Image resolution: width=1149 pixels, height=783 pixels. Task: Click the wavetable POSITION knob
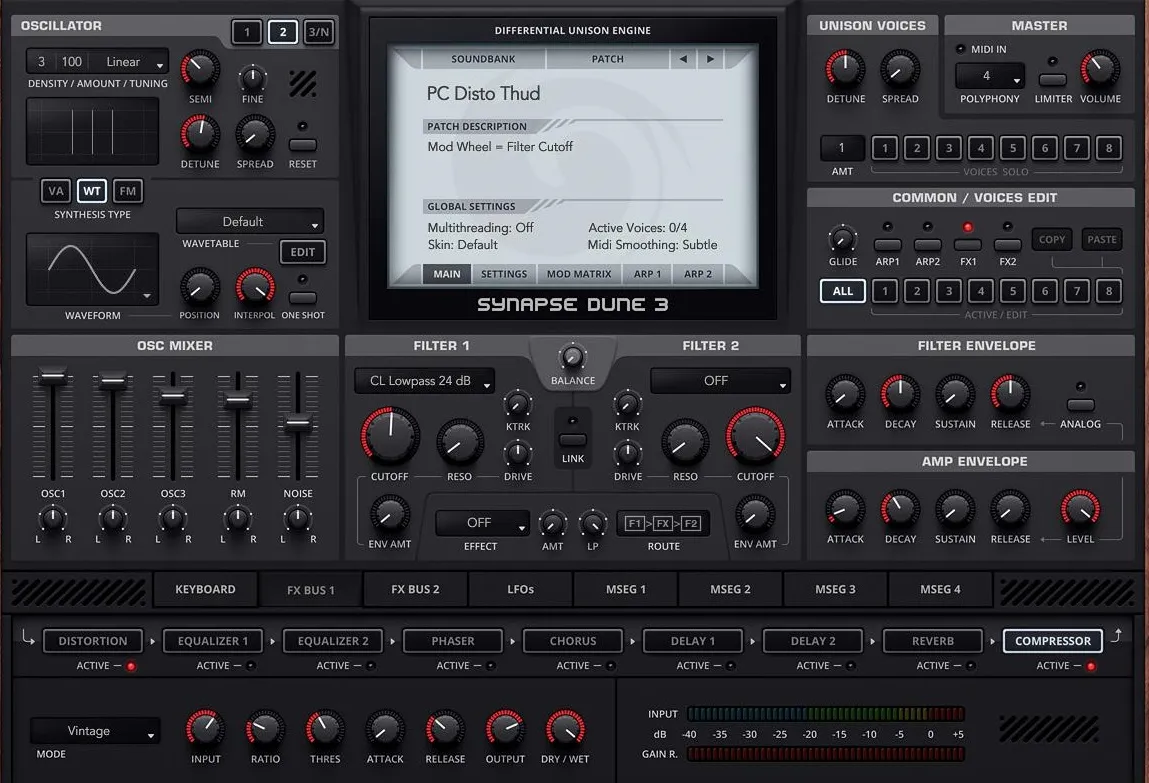pyautogui.click(x=199, y=288)
